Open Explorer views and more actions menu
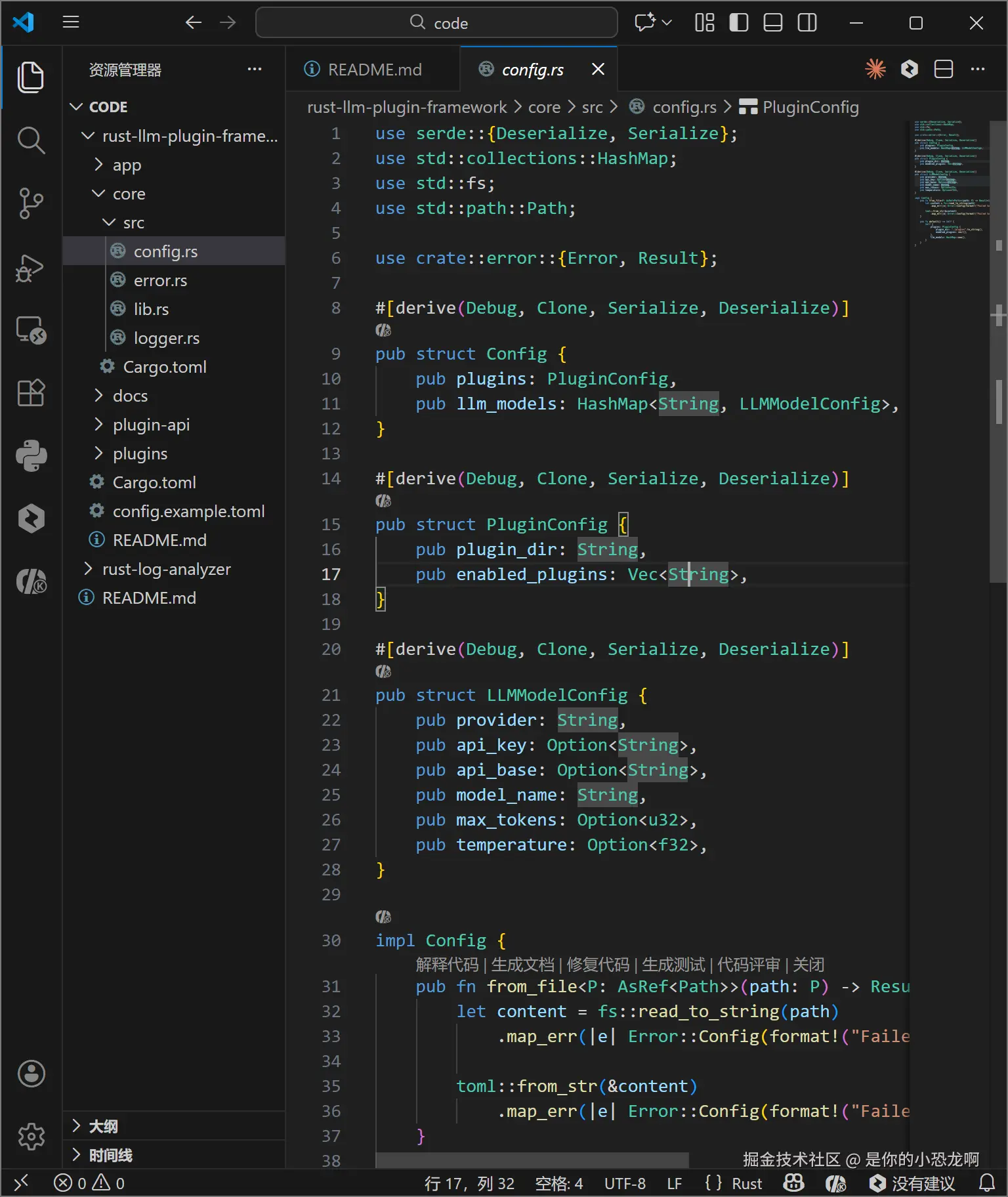The image size is (1008, 1197). click(255, 69)
